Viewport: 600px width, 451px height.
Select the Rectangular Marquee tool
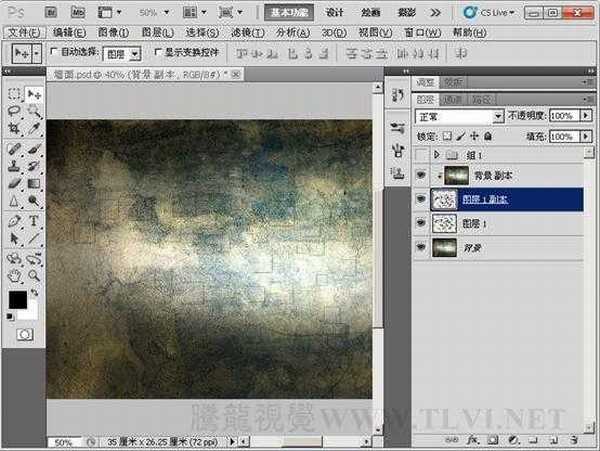coord(14,93)
